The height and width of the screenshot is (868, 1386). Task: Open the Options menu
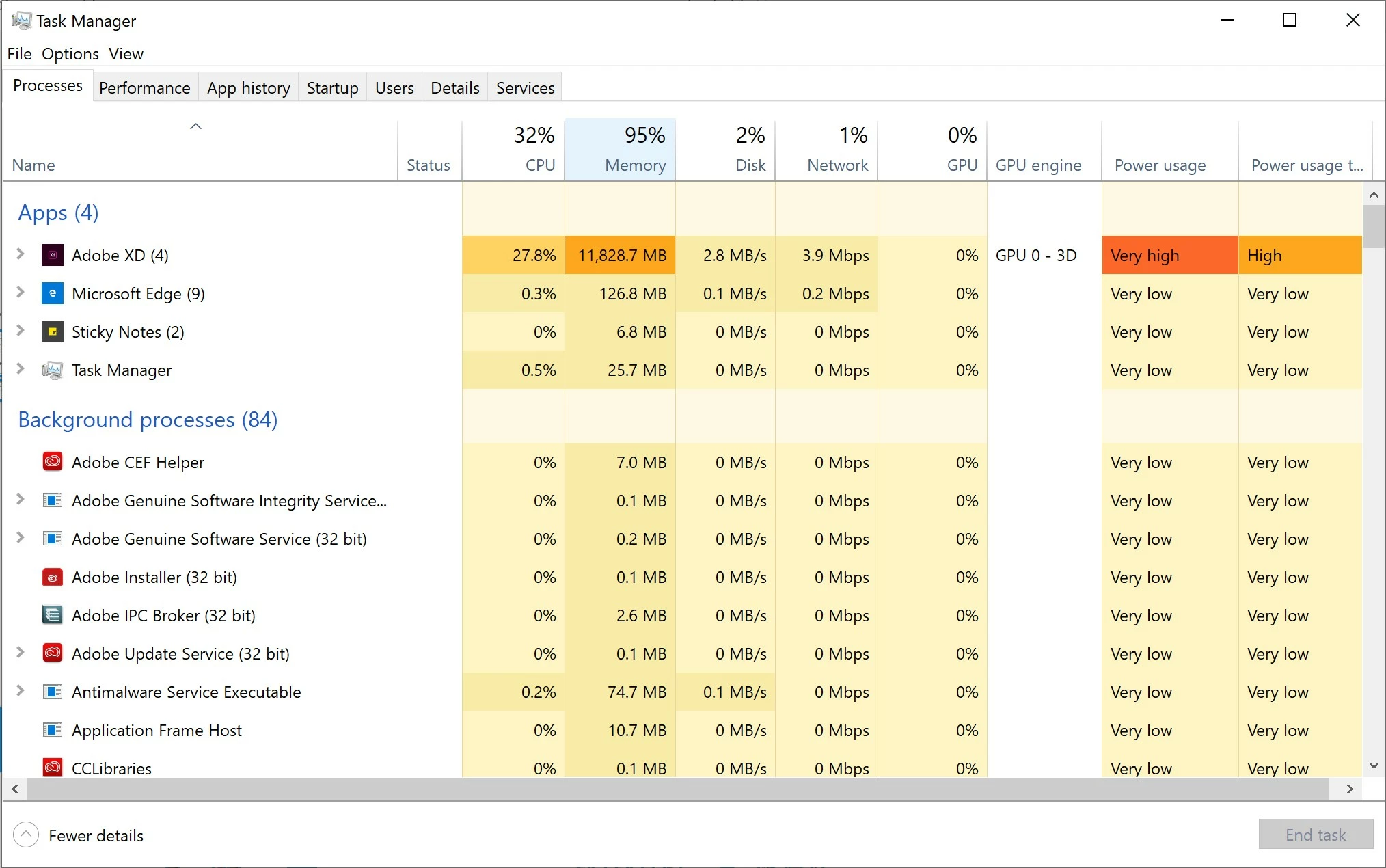[x=70, y=54]
